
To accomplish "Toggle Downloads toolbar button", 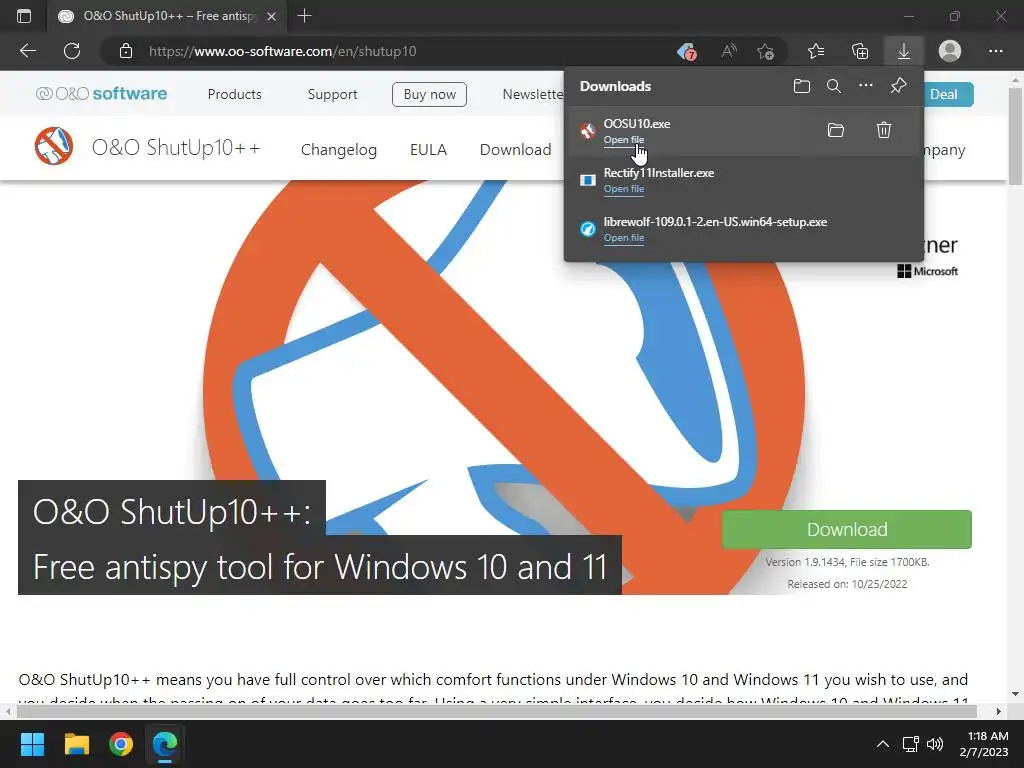I will click(x=904, y=51).
